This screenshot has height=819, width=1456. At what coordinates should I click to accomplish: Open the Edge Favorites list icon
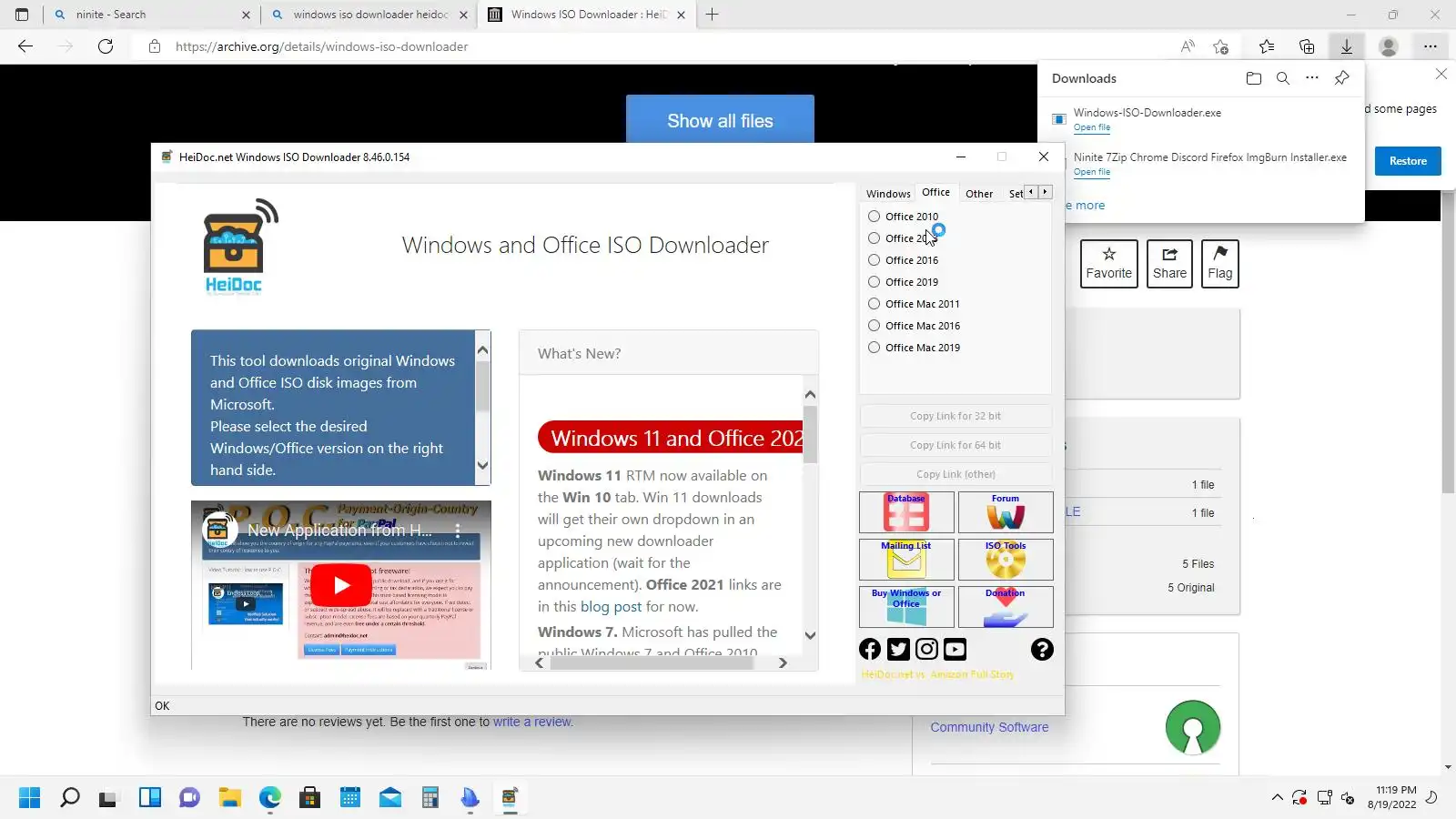(x=1267, y=46)
